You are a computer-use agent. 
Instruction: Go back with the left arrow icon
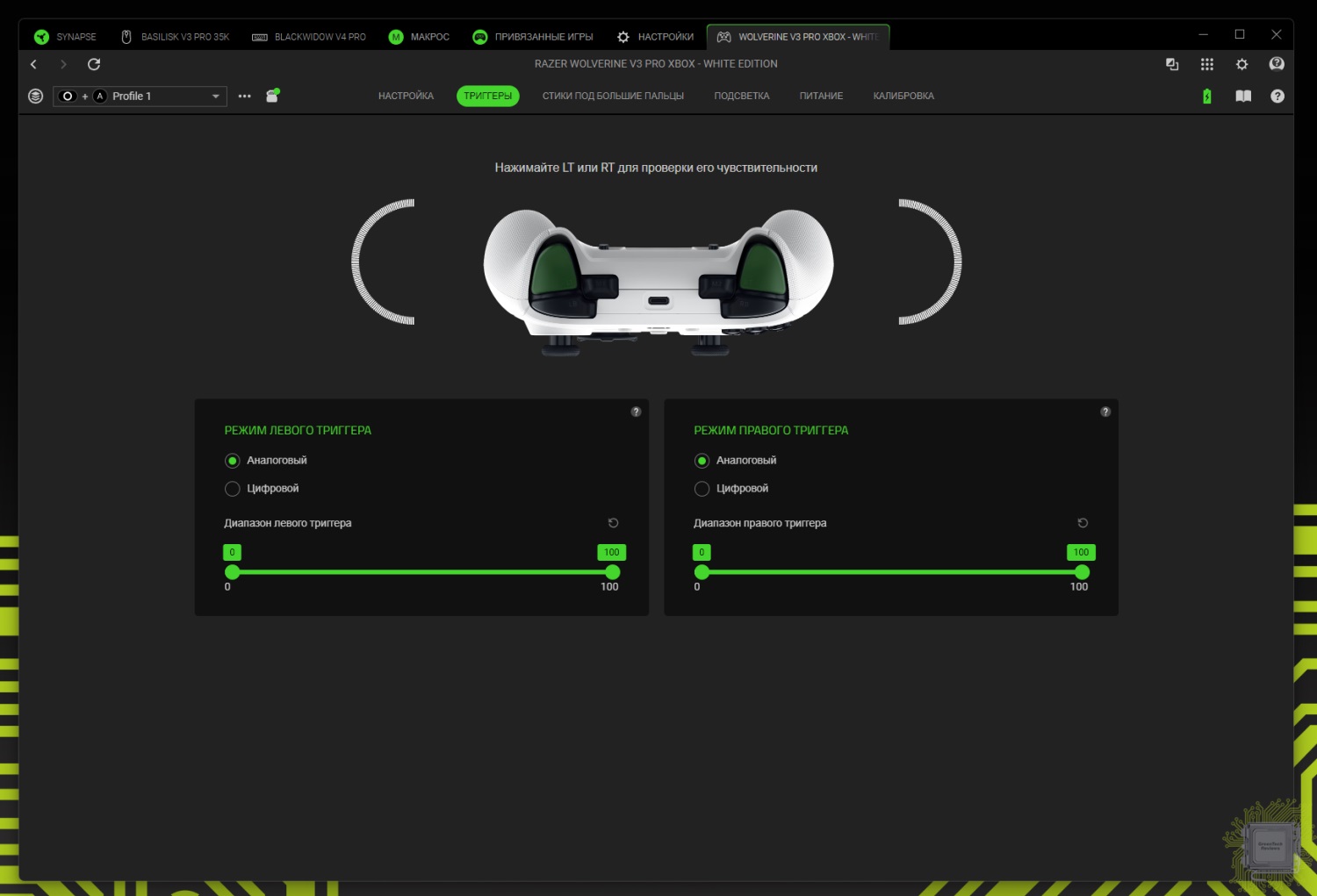pyautogui.click(x=33, y=64)
